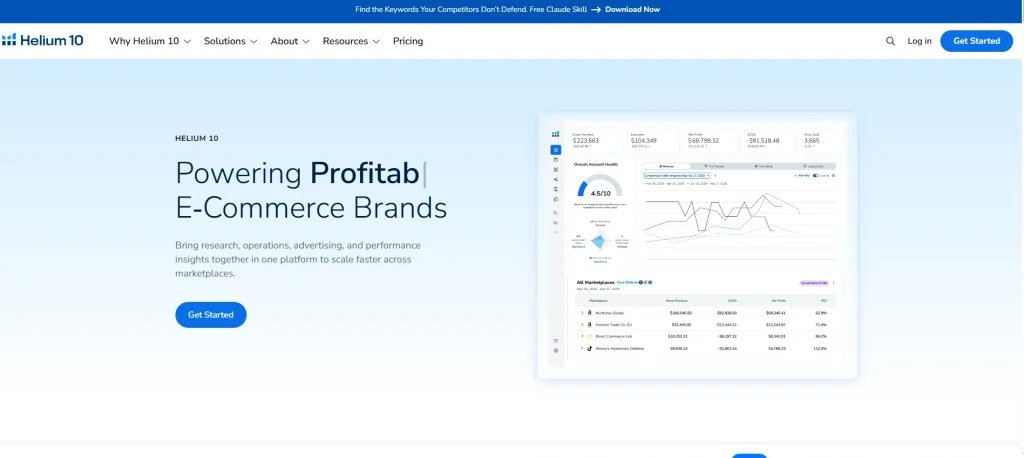This screenshot has height=458, width=1024.
Task: Click the hero Get Started button
Action: click(211, 315)
